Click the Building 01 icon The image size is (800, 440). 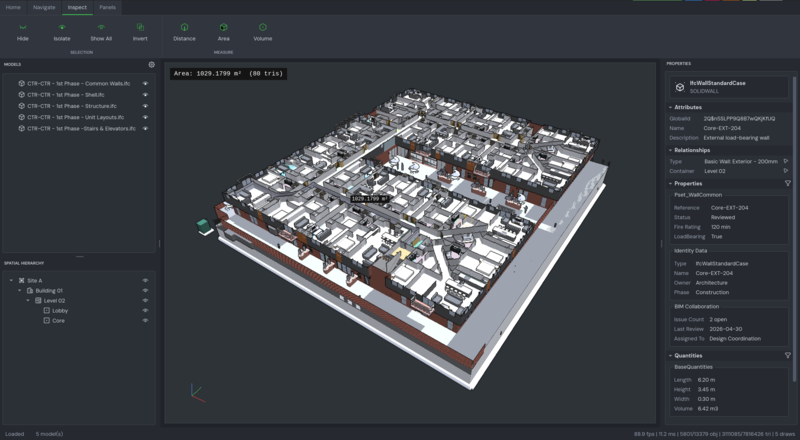pyautogui.click(x=30, y=290)
